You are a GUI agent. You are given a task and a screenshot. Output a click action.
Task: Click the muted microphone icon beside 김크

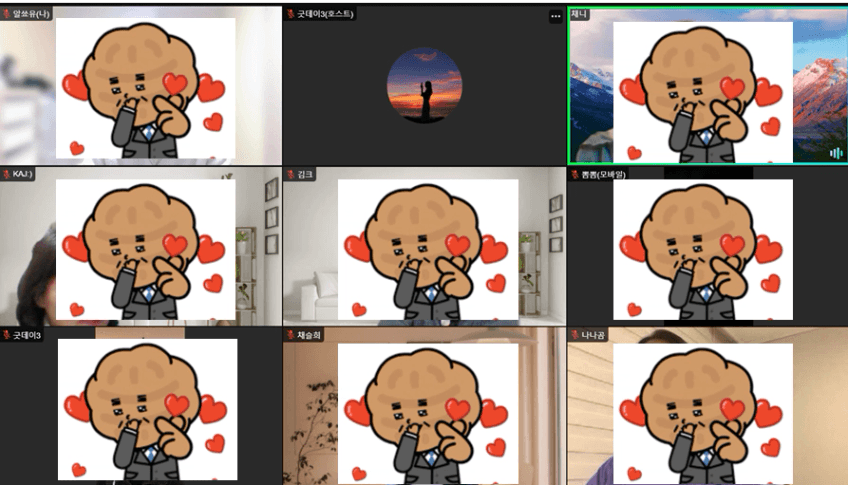pyautogui.click(x=291, y=174)
